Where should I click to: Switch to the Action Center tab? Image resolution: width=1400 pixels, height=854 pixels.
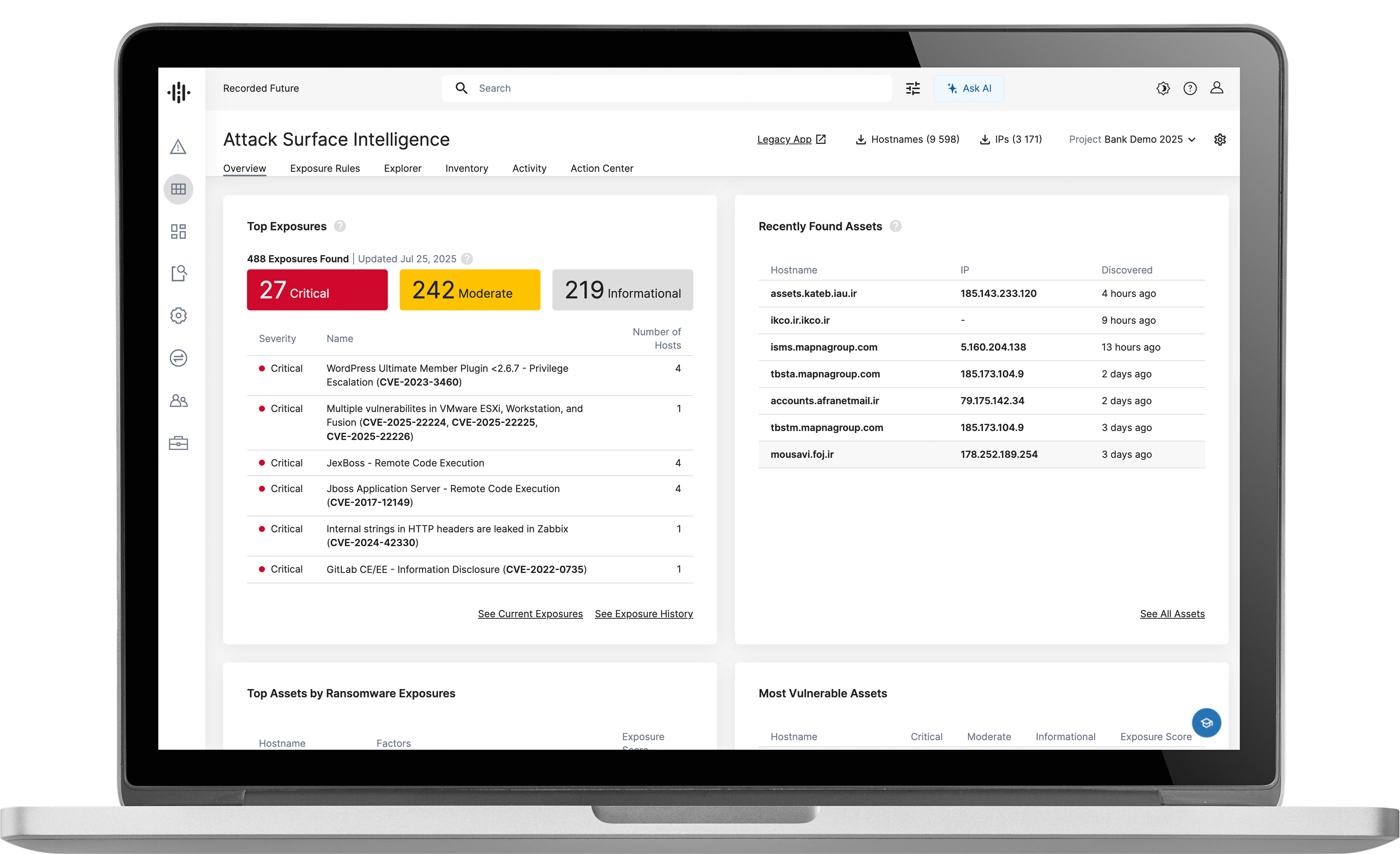click(x=602, y=168)
